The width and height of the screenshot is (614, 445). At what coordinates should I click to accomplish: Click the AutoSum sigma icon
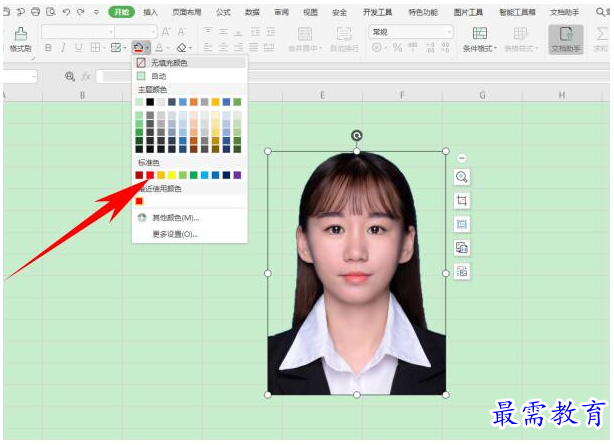[601, 34]
